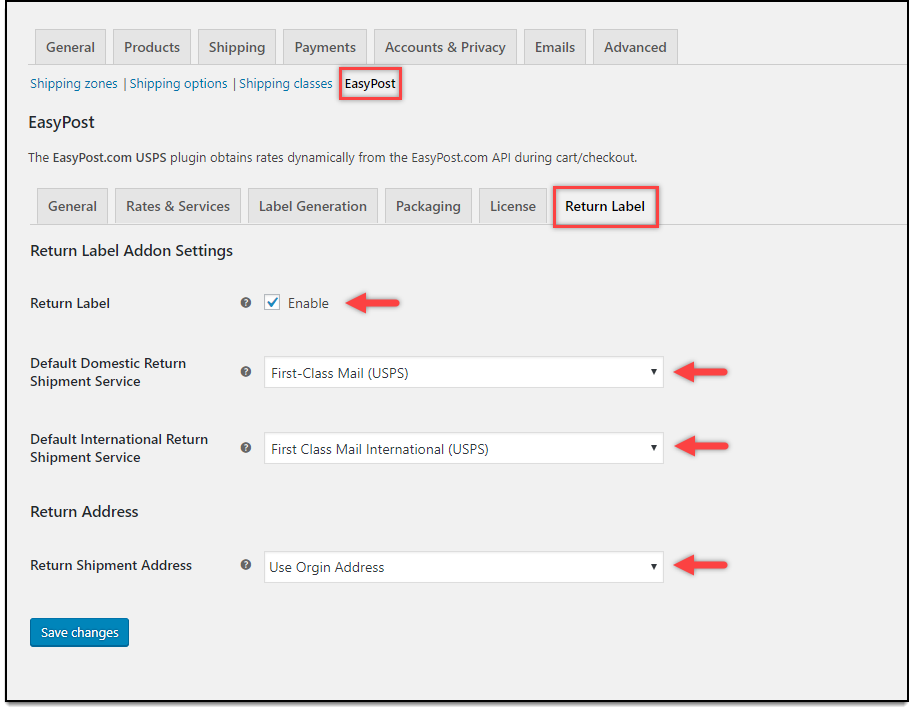The width and height of the screenshot is (914, 712).
Task: Go to the Shipping tab
Action: [x=237, y=47]
